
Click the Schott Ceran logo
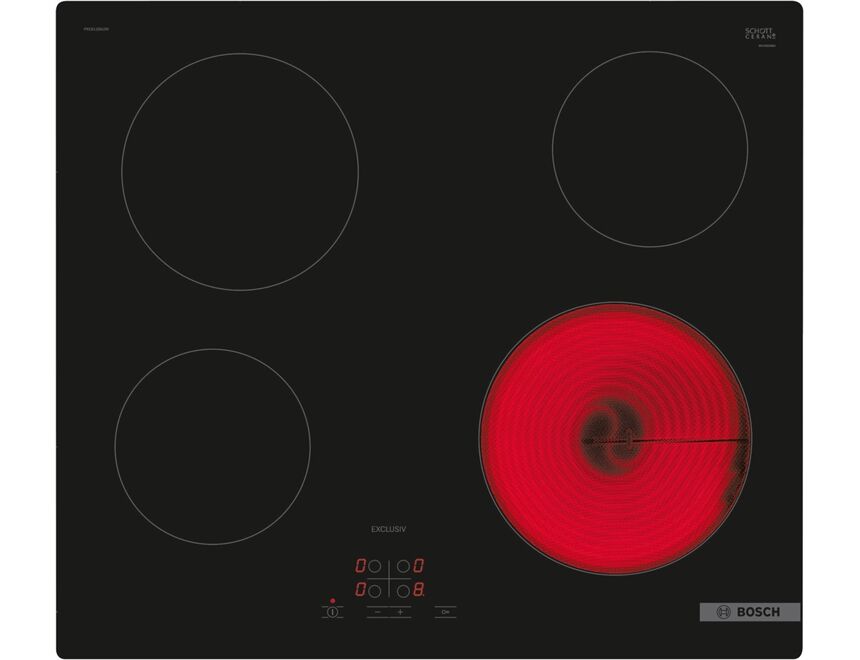[760, 34]
